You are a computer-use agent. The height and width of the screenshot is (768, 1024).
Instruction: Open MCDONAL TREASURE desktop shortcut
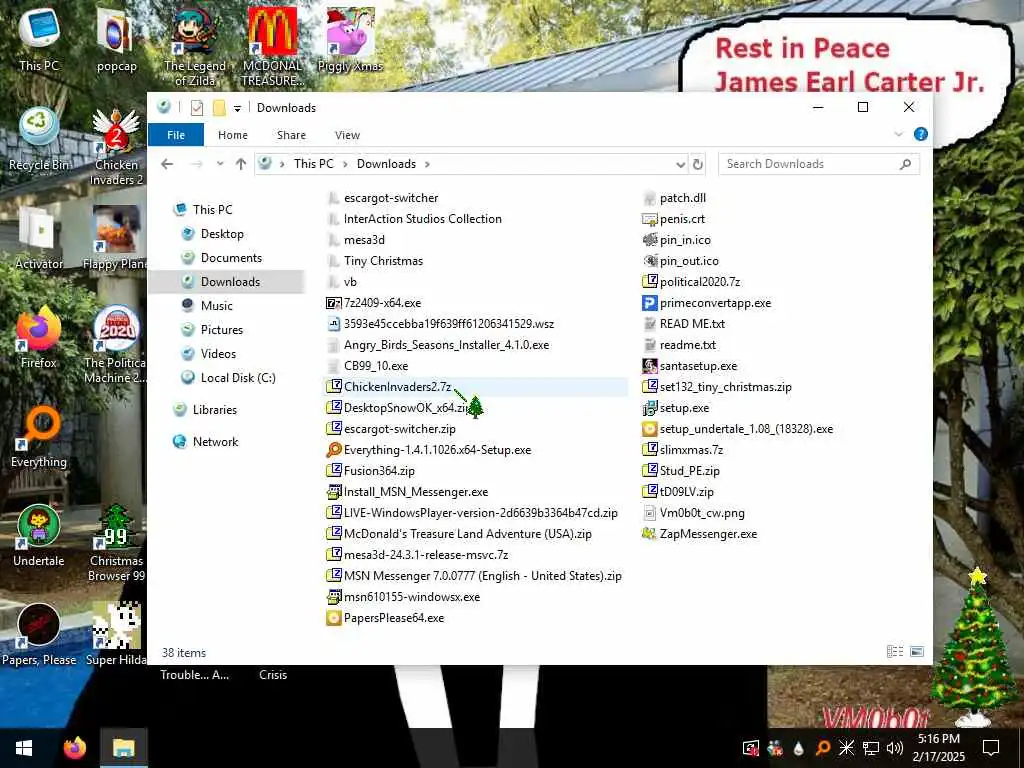(272, 47)
